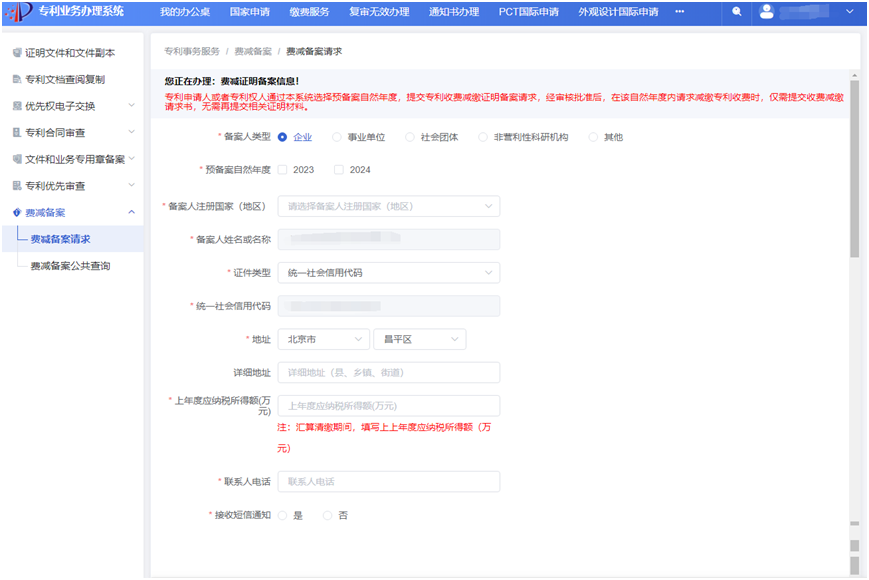Choose 否 for 接收短信通知

pos(328,514)
